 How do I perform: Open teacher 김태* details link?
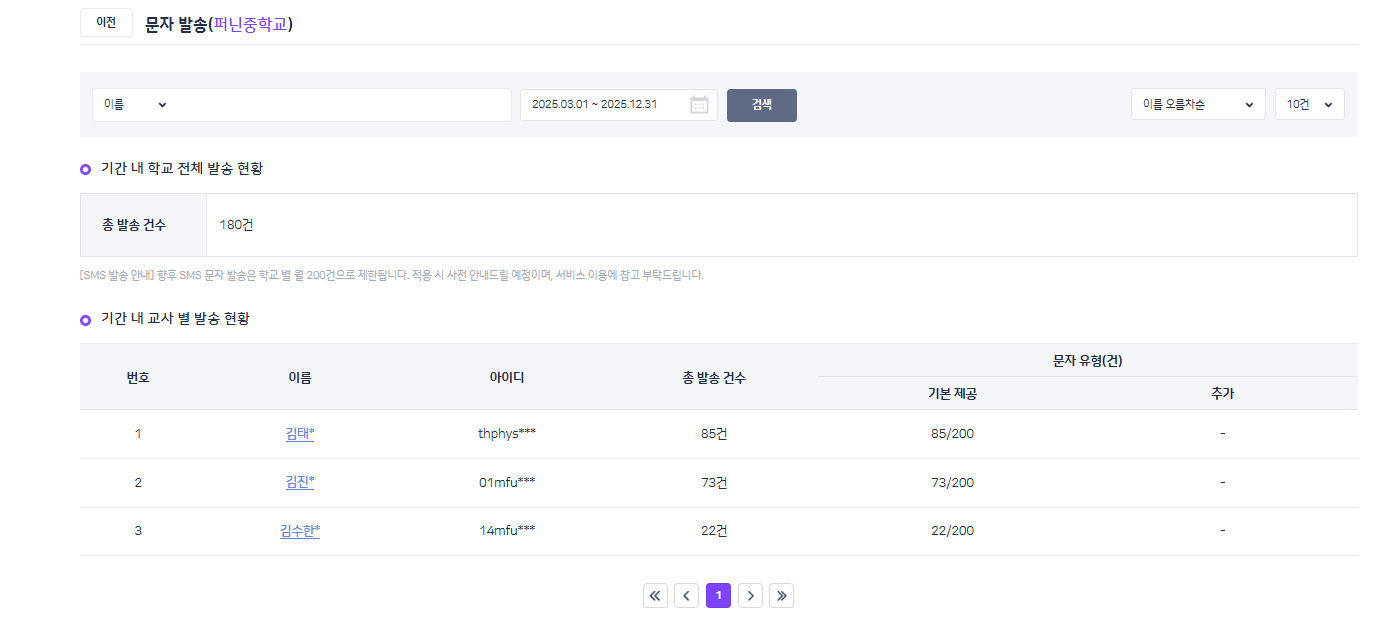pos(300,434)
